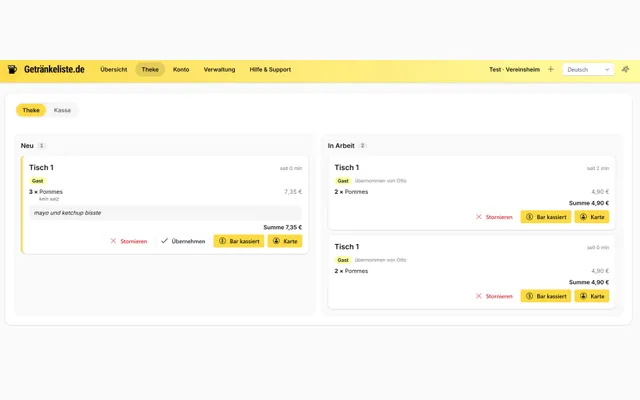Click Karte on the 7,35 € order
Image resolution: width=640 pixels, height=400 pixels.
(285, 241)
